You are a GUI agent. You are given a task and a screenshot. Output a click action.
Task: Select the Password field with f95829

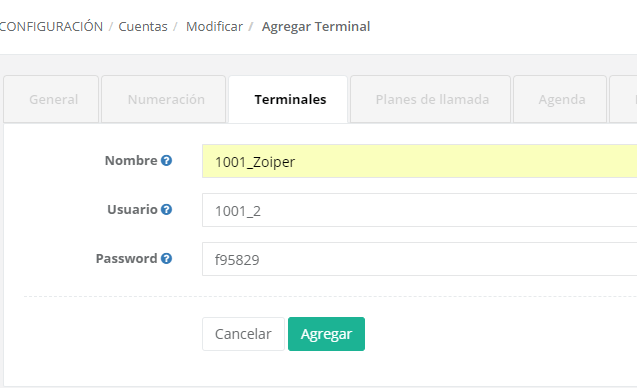point(420,259)
